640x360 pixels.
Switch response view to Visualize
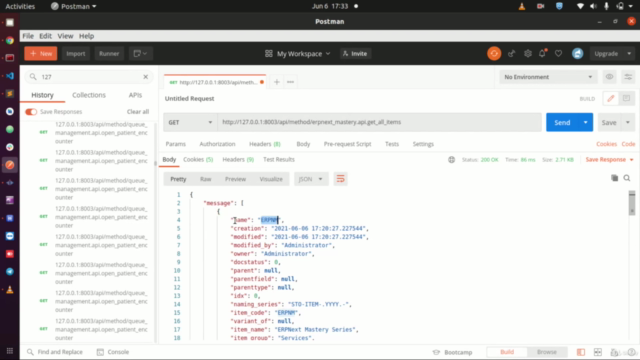[x=271, y=179]
